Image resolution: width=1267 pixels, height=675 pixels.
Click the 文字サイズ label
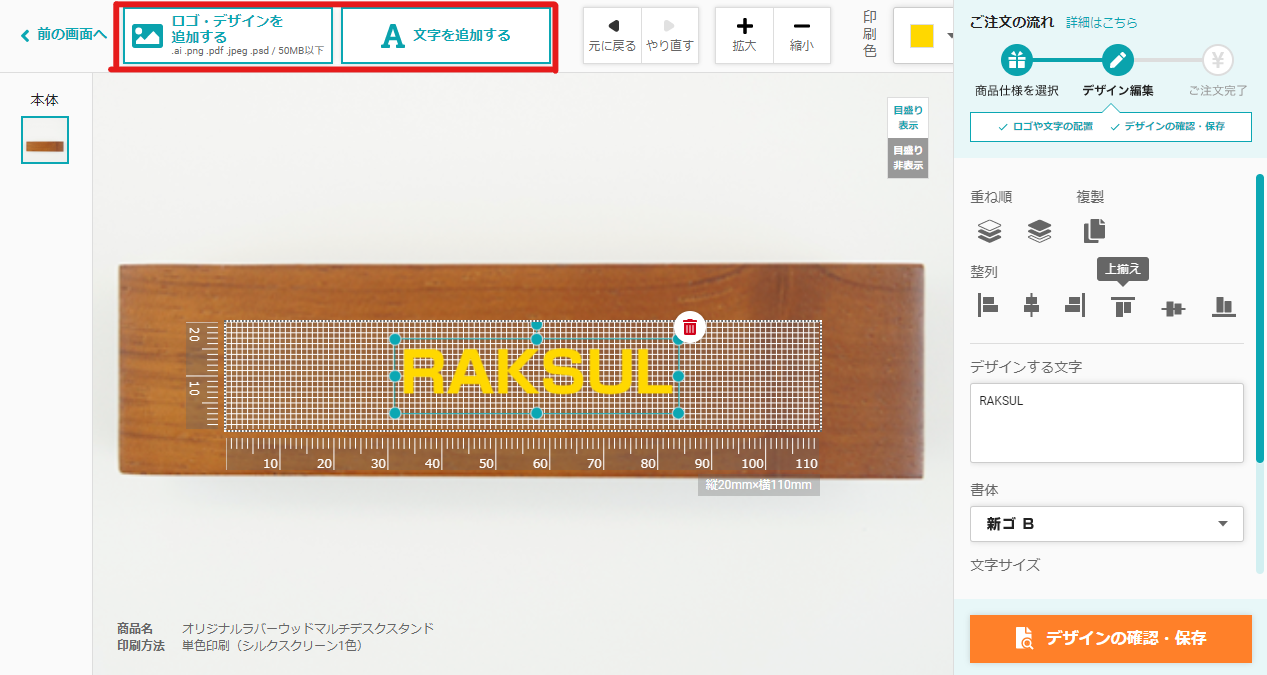point(1005,565)
